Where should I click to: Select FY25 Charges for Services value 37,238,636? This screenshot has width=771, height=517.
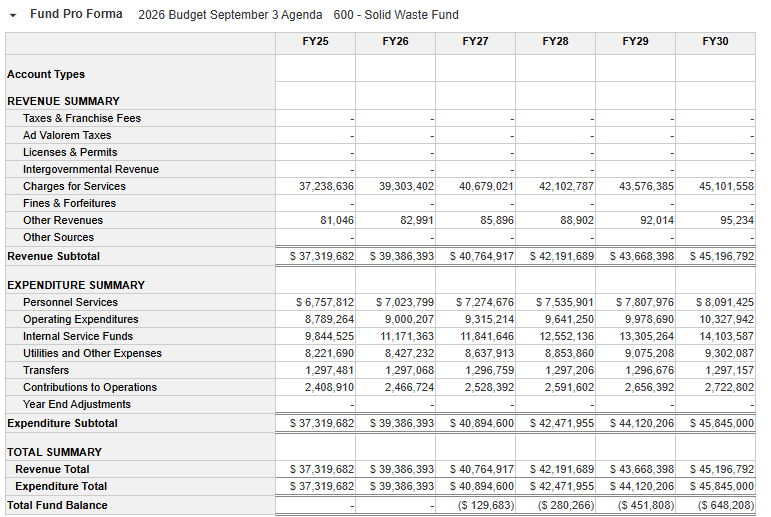[326, 186]
